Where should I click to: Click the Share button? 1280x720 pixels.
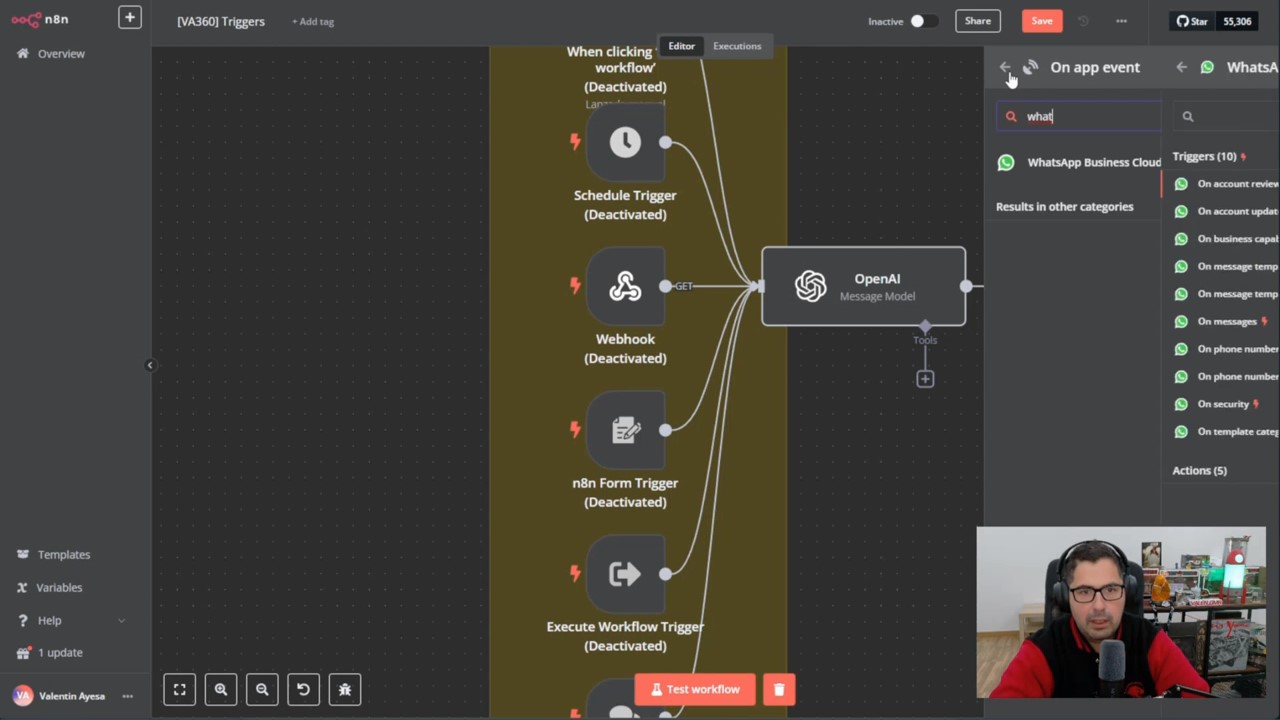coord(977,21)
